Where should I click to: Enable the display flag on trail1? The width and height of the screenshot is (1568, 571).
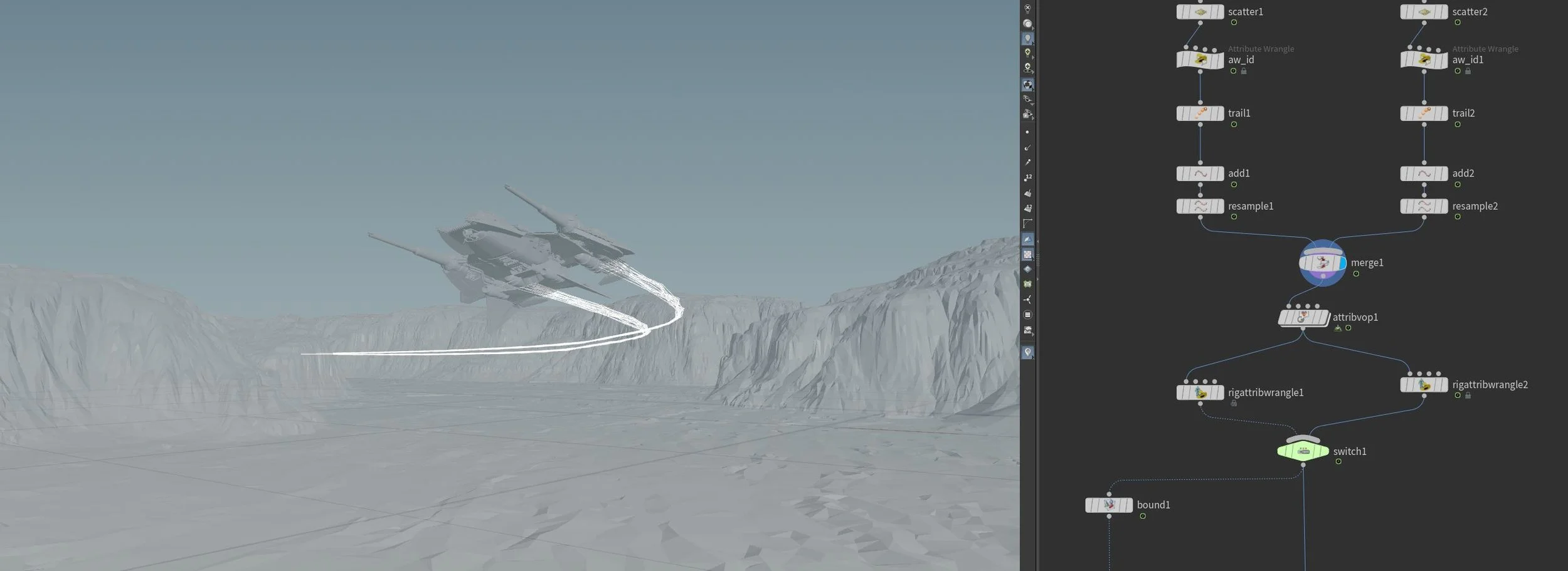[1220, 113]
